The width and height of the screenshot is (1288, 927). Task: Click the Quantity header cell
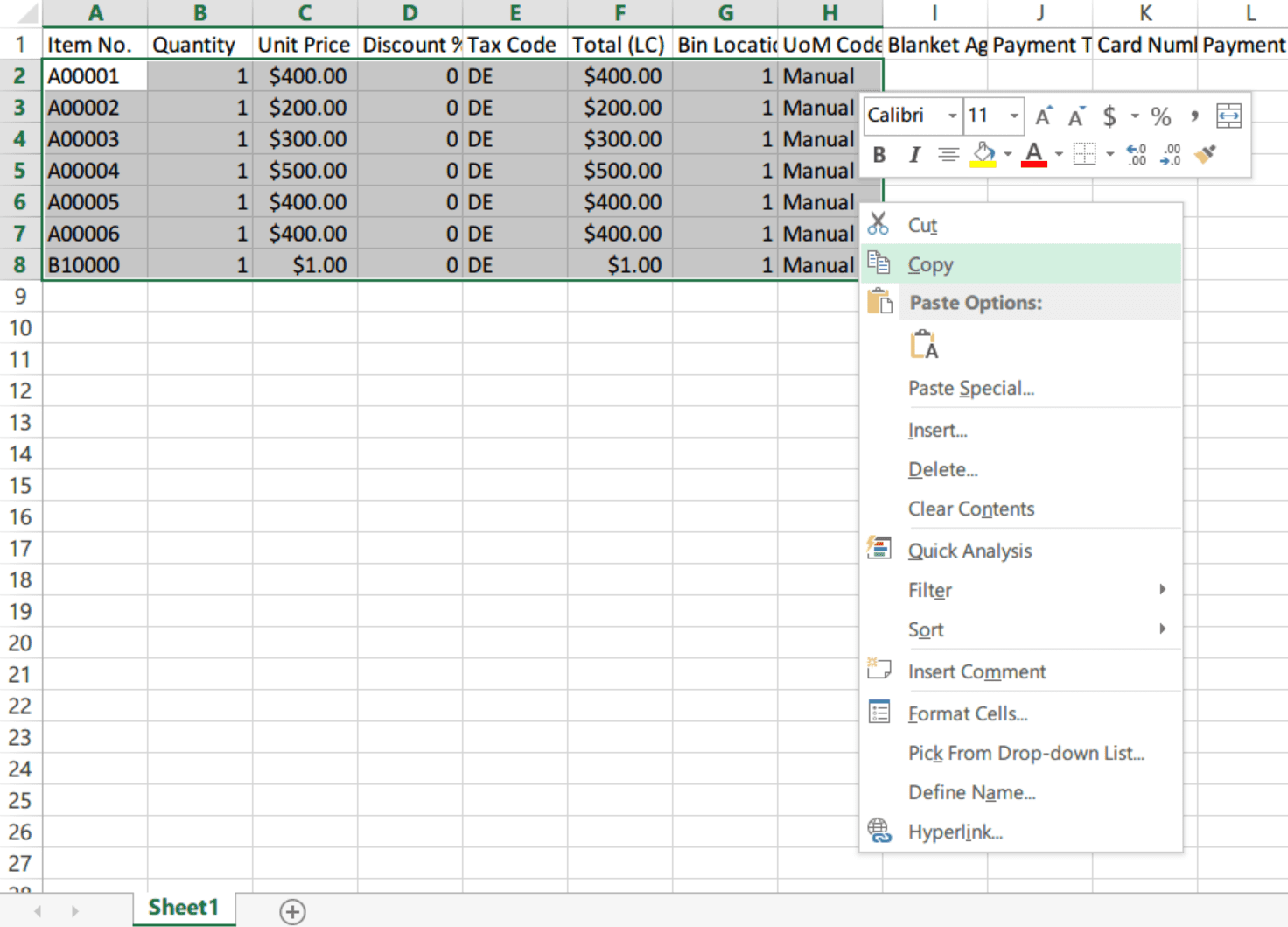coord(200,45)
